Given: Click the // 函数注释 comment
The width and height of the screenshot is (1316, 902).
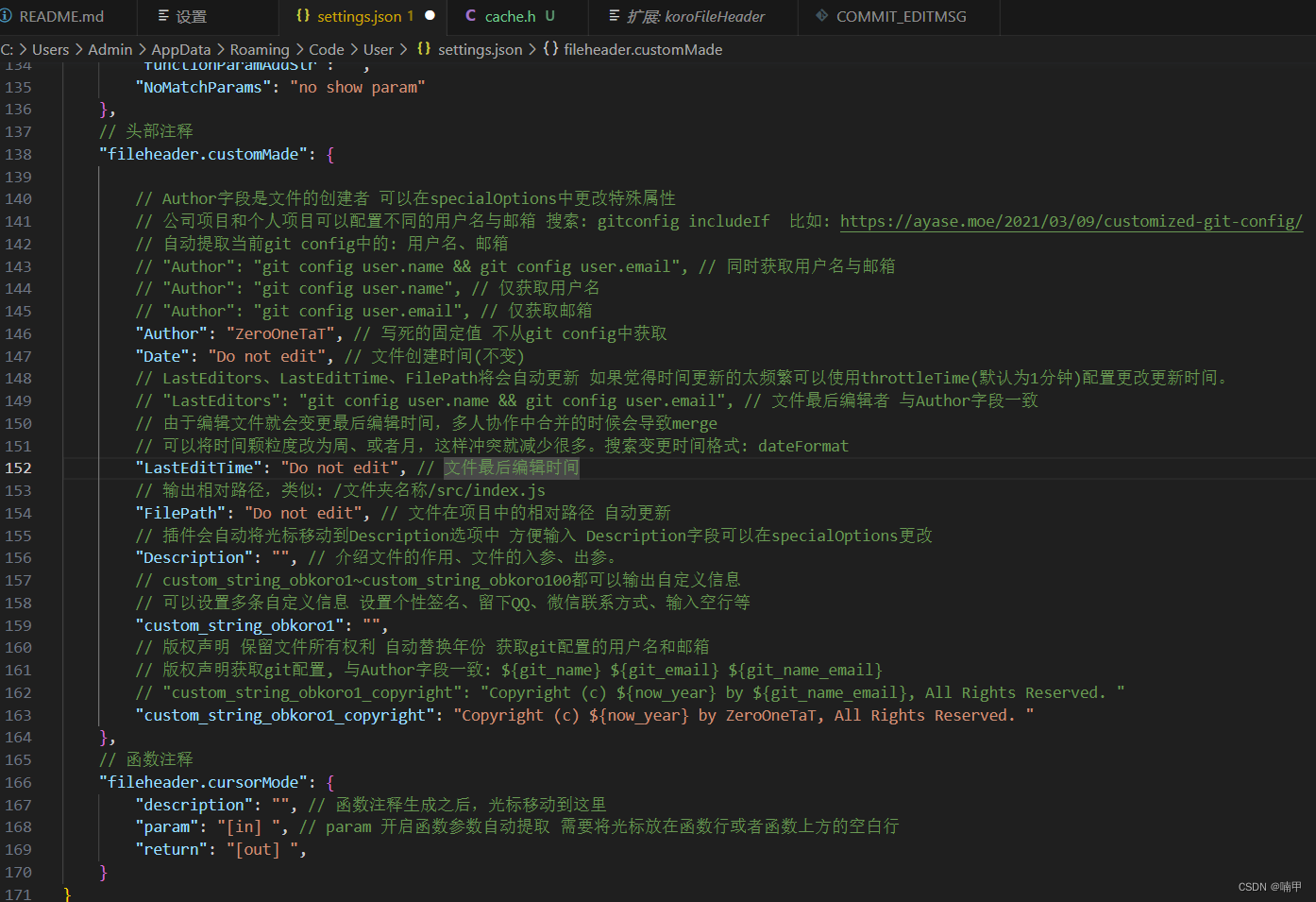Looking at the screenshot, I should click(146, 760).
